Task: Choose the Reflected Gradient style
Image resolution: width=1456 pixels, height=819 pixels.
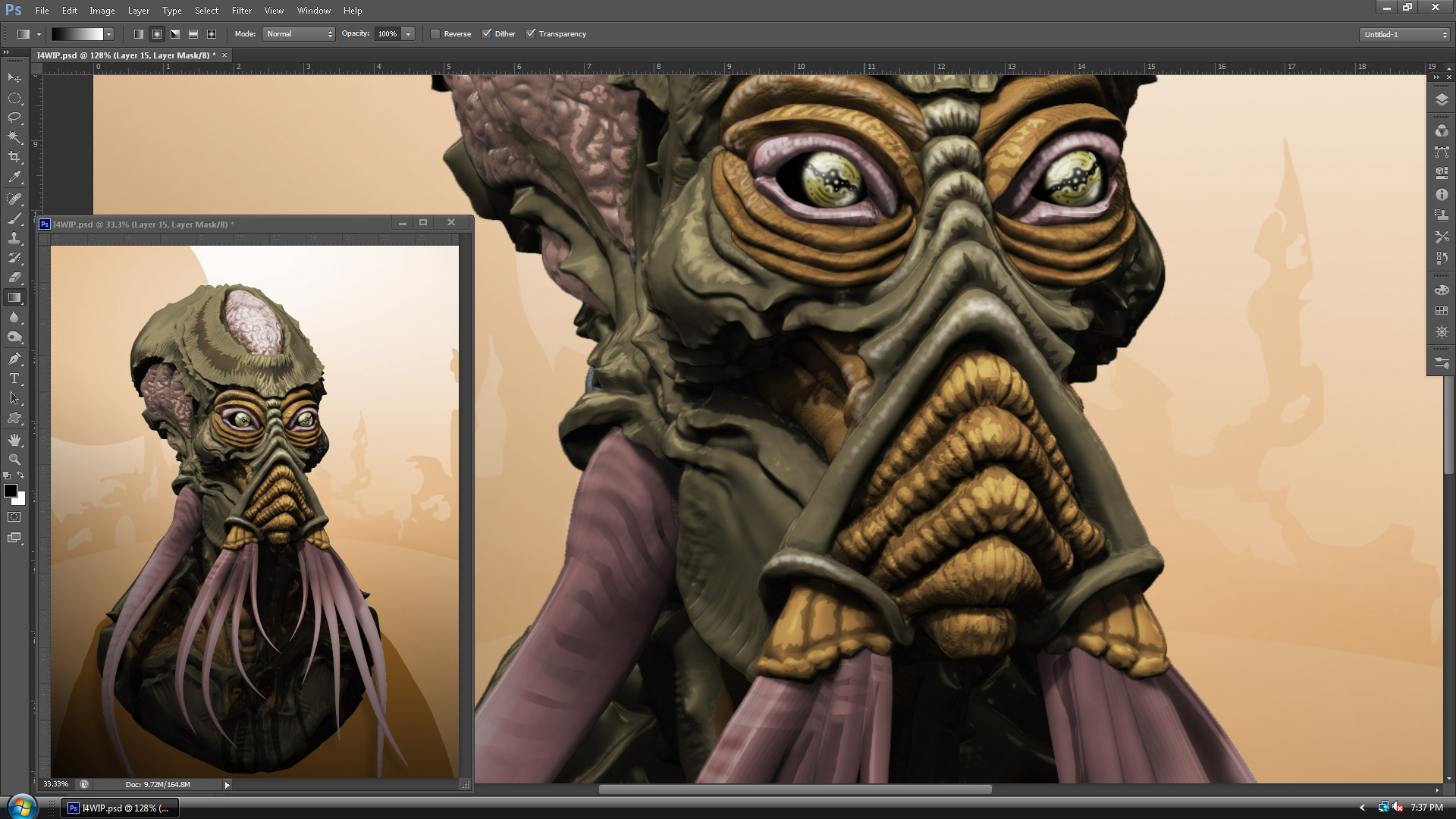Action: click(193, 34)
